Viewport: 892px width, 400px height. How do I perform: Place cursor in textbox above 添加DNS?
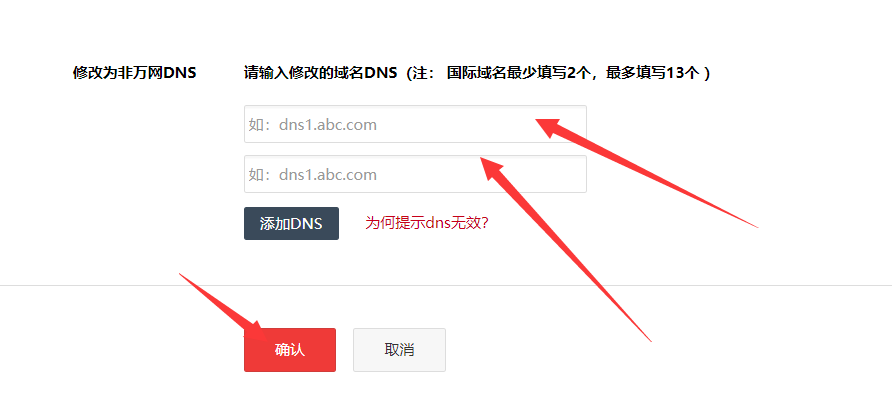[x=415, y=174]
